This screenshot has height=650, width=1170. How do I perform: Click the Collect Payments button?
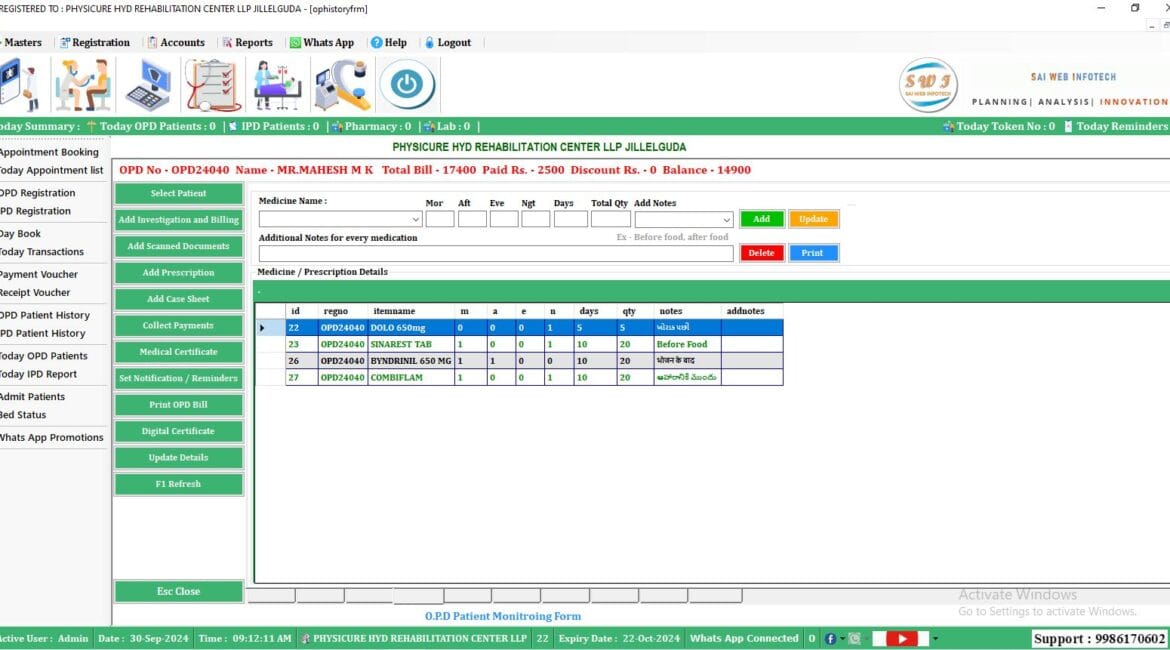click(x=178, y=325)
